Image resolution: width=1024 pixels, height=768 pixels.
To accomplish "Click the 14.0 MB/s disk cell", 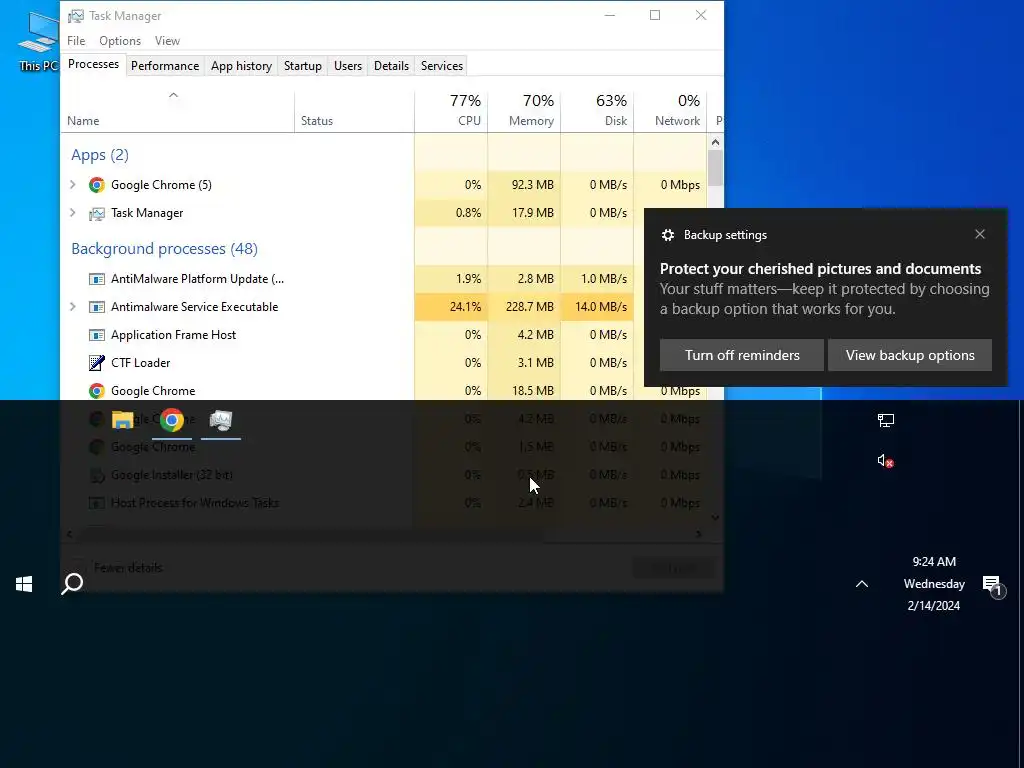I will point(598,307).
